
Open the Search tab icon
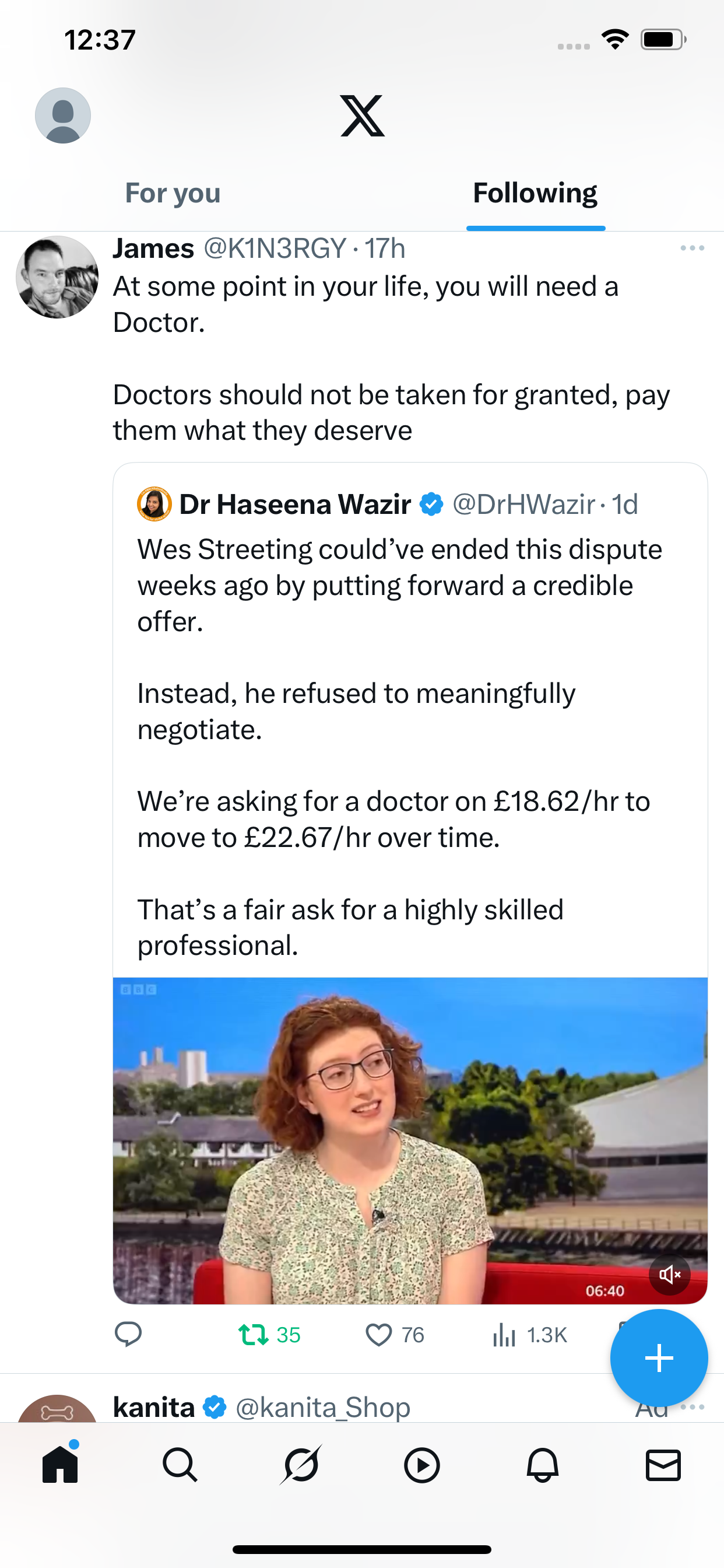coord(180,1465)
